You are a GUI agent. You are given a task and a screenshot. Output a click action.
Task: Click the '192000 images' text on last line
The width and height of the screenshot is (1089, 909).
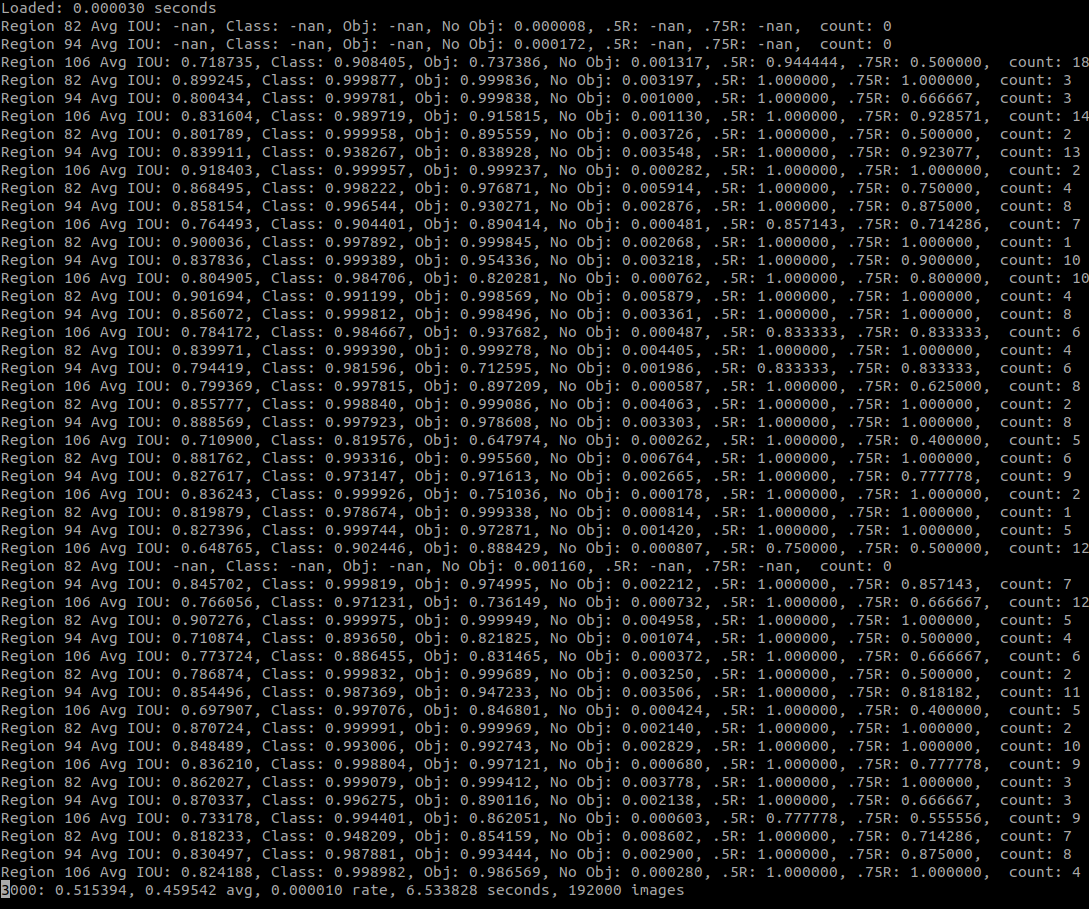click(626, 890)
